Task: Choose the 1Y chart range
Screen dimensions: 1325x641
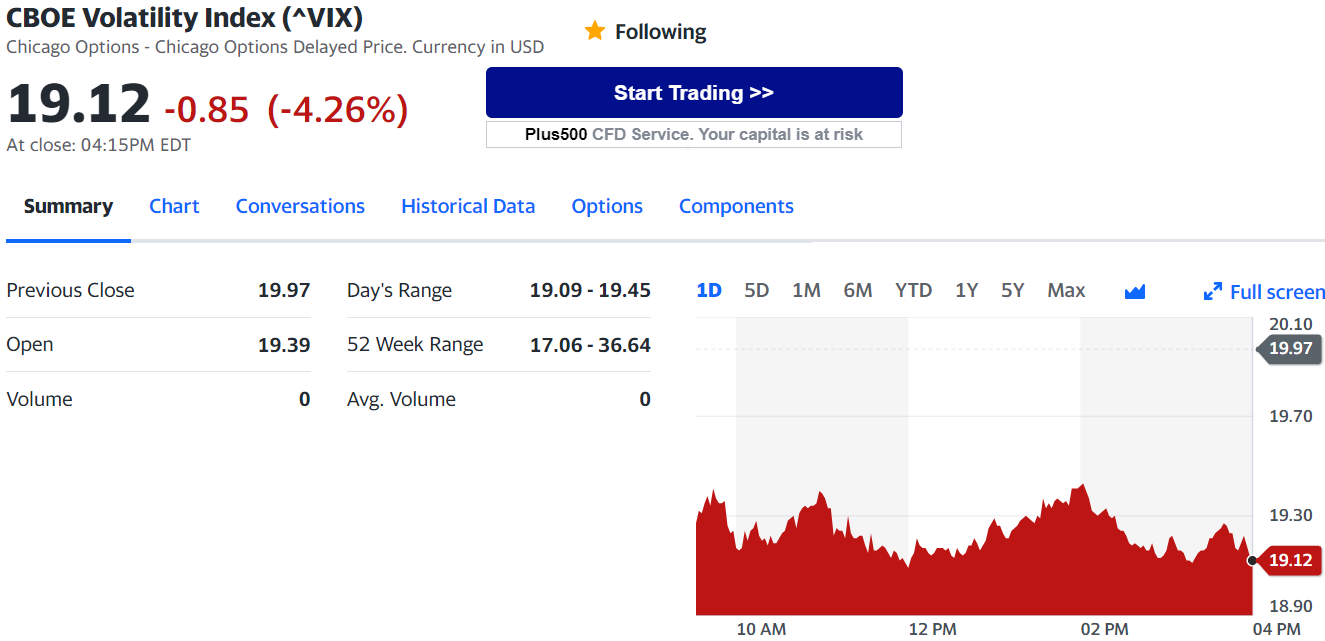Action: pyautogui.click(x=966, y=290)
